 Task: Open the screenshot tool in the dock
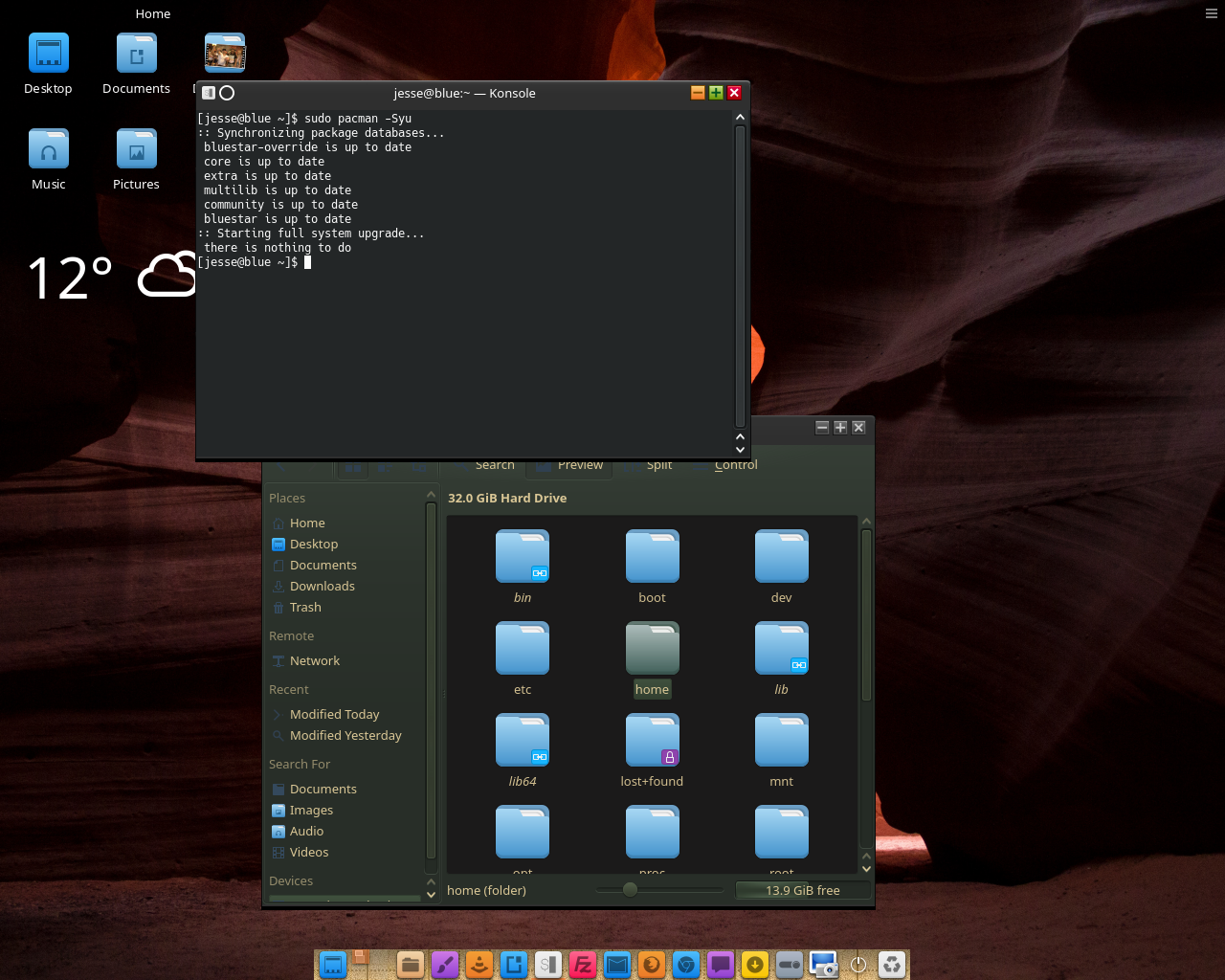[x=824, y=965]
